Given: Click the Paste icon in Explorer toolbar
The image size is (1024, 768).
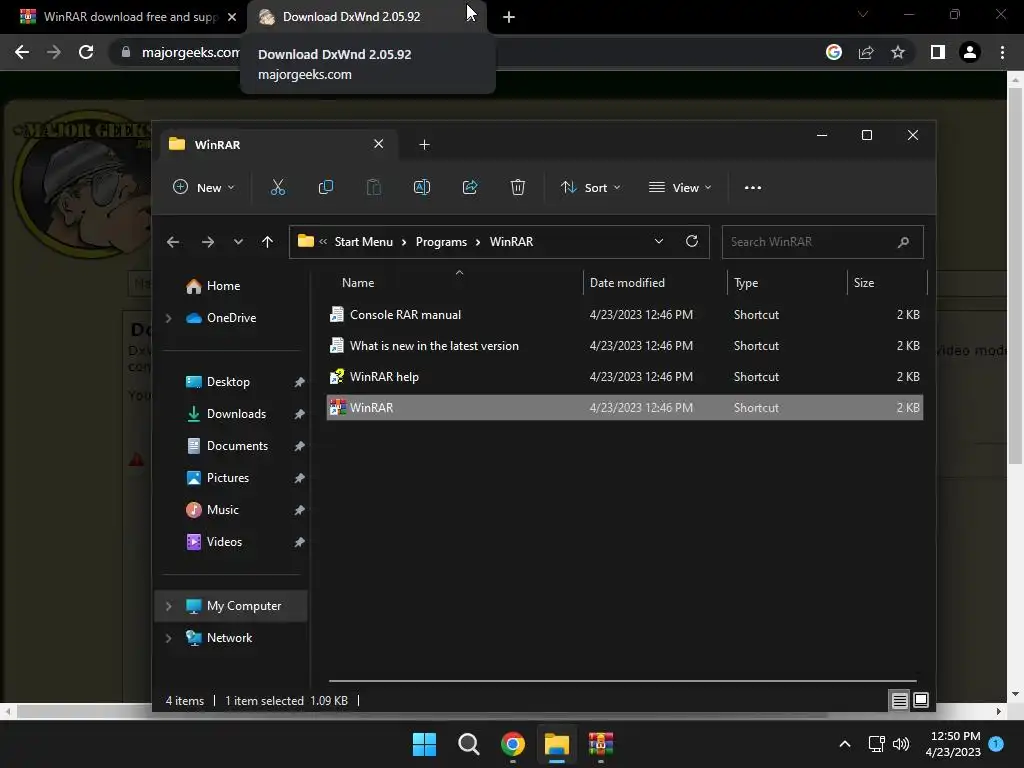Looking at the screenshot, I should click(x=374, y=187).
